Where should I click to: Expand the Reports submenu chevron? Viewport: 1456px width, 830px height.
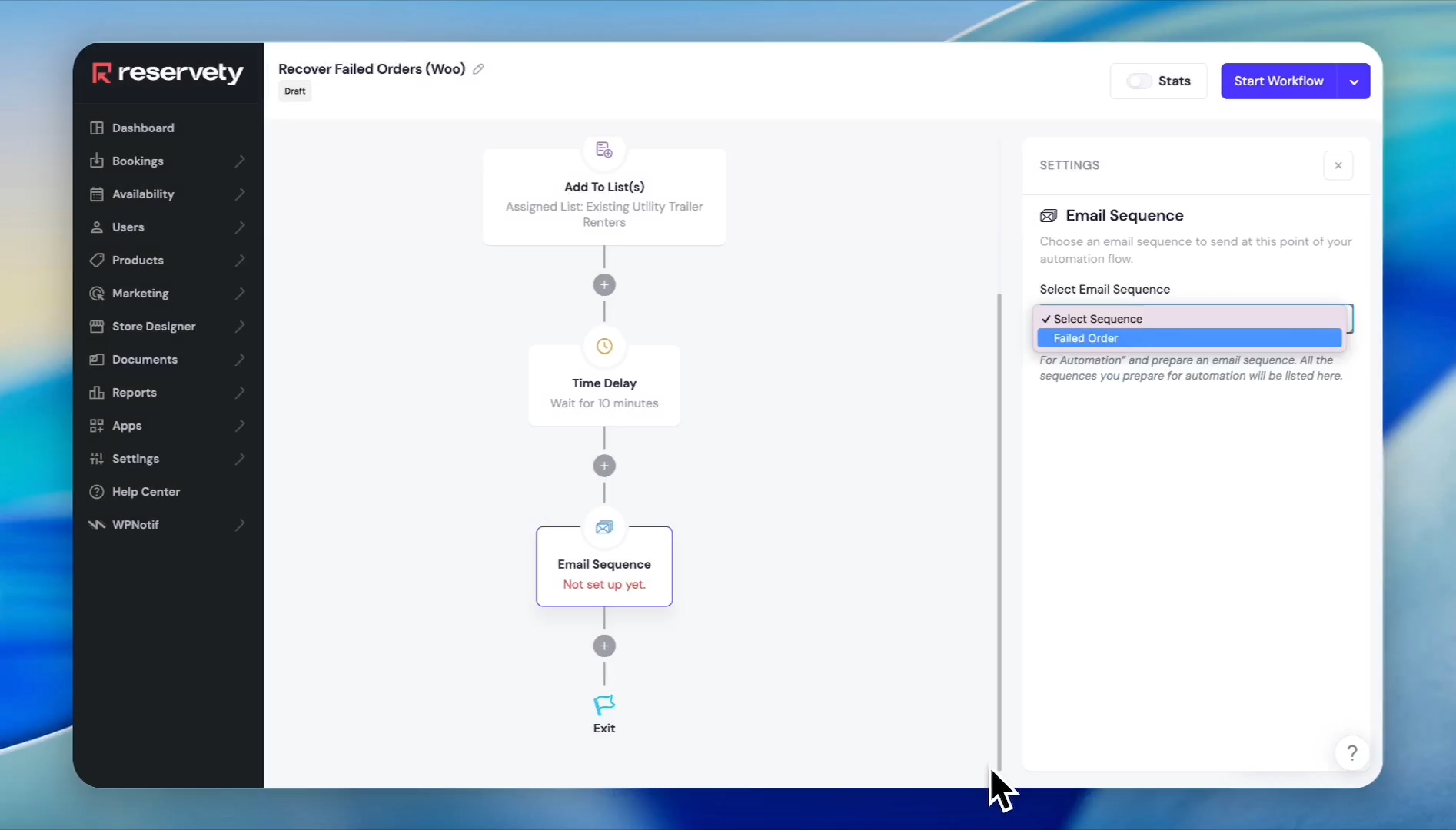click(240, 392)
